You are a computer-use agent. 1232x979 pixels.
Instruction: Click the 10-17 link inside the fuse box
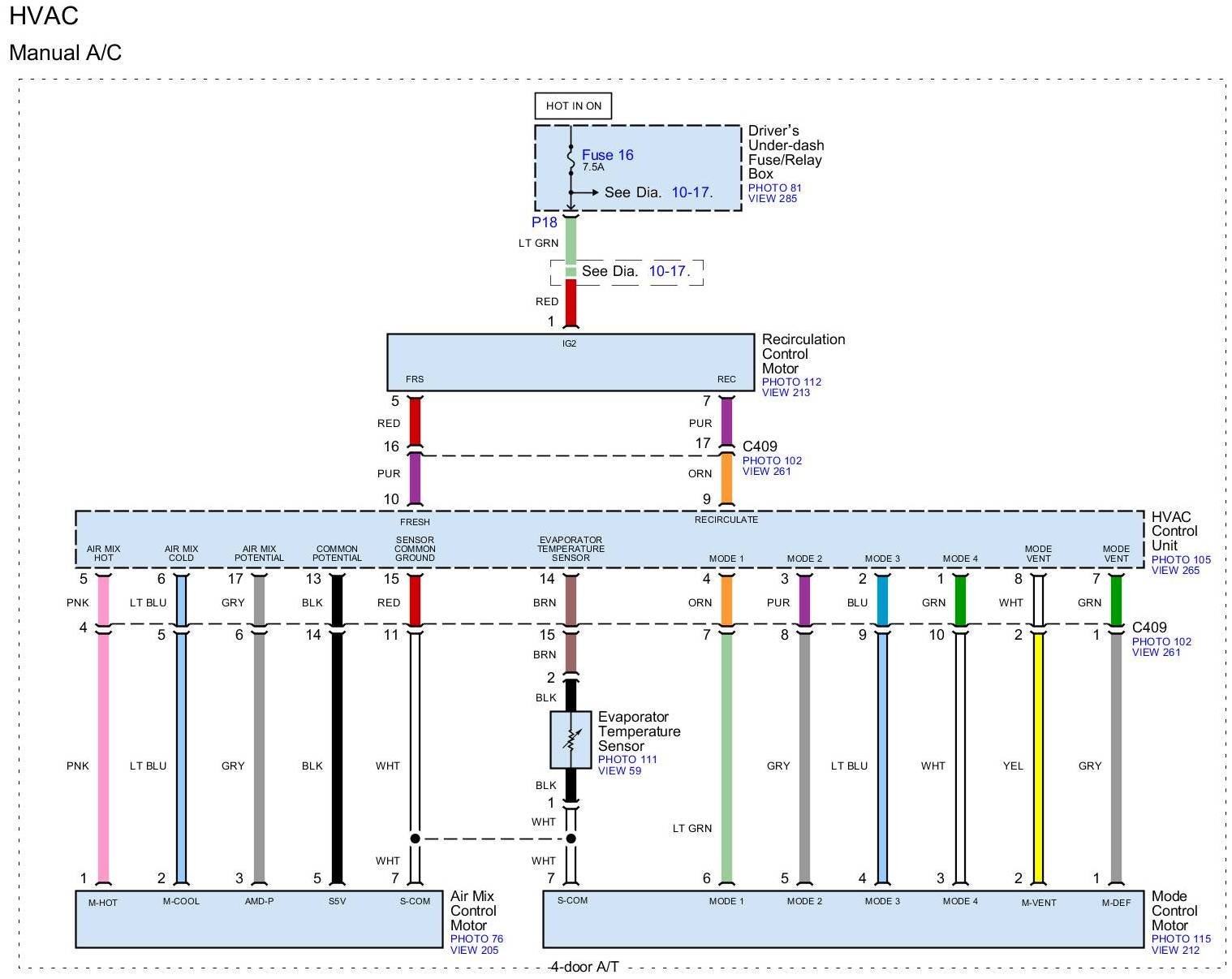click(691, 192)
